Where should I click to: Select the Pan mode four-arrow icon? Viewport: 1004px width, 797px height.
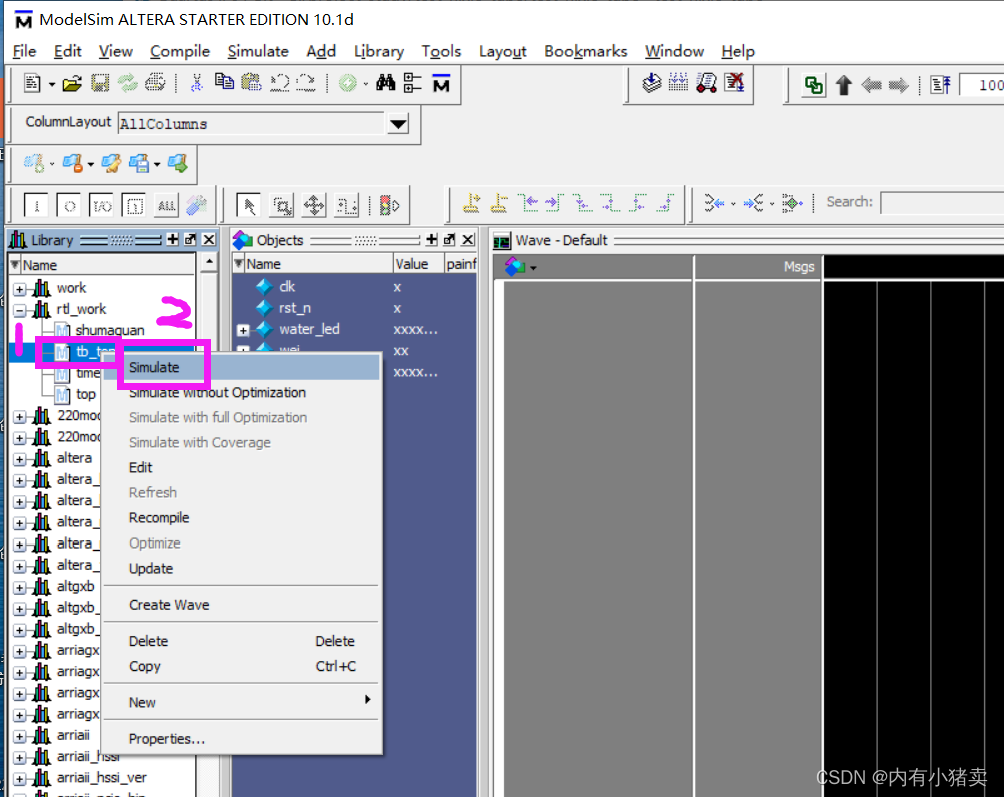point(314,206)
